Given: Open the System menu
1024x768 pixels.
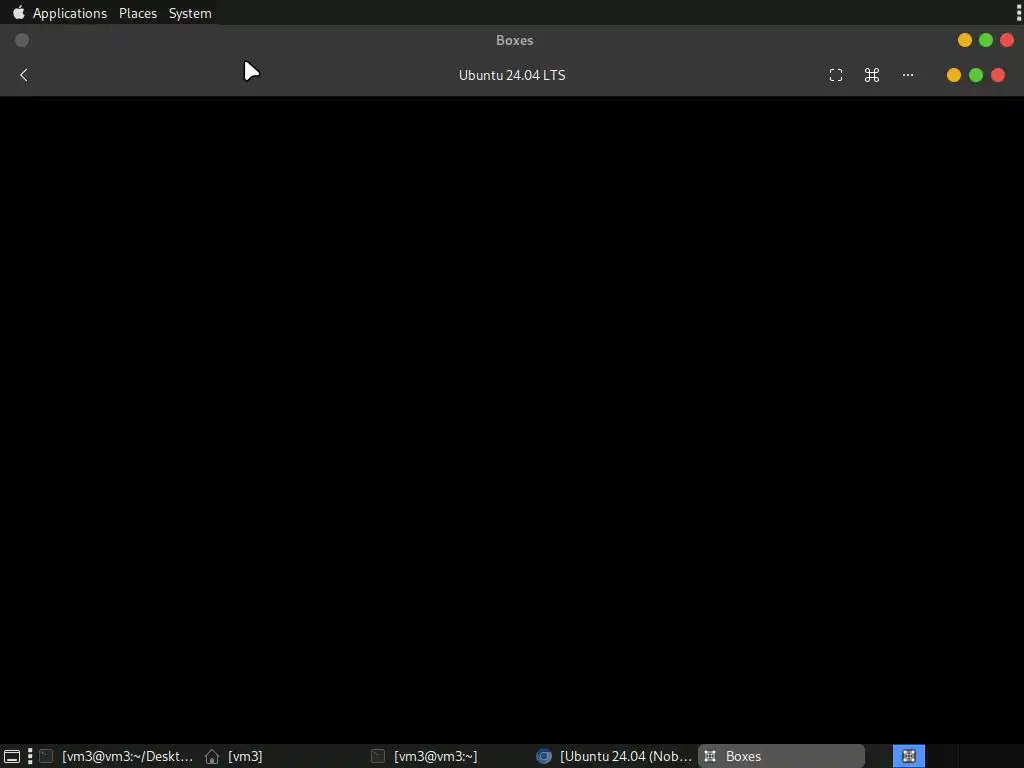Looking at the screenshot, I should [190, 13].
